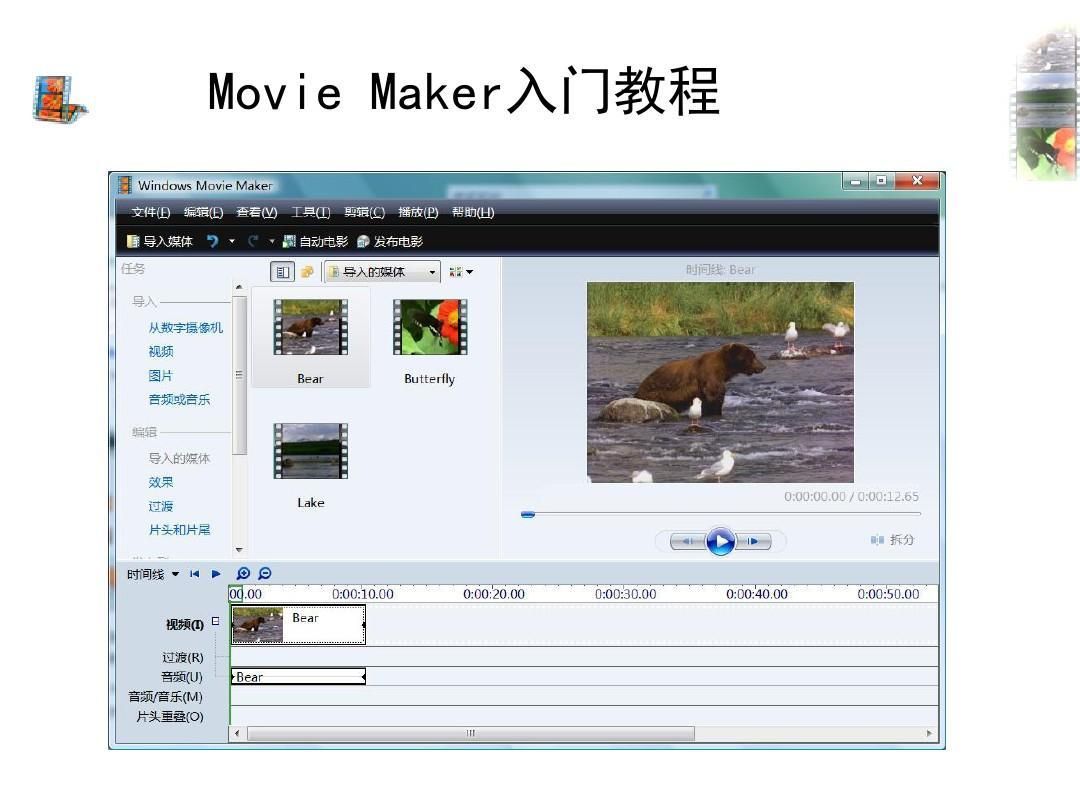Click the task pane scroll up arrow
Screen dimensions: 1080x810
pos(239,287)
